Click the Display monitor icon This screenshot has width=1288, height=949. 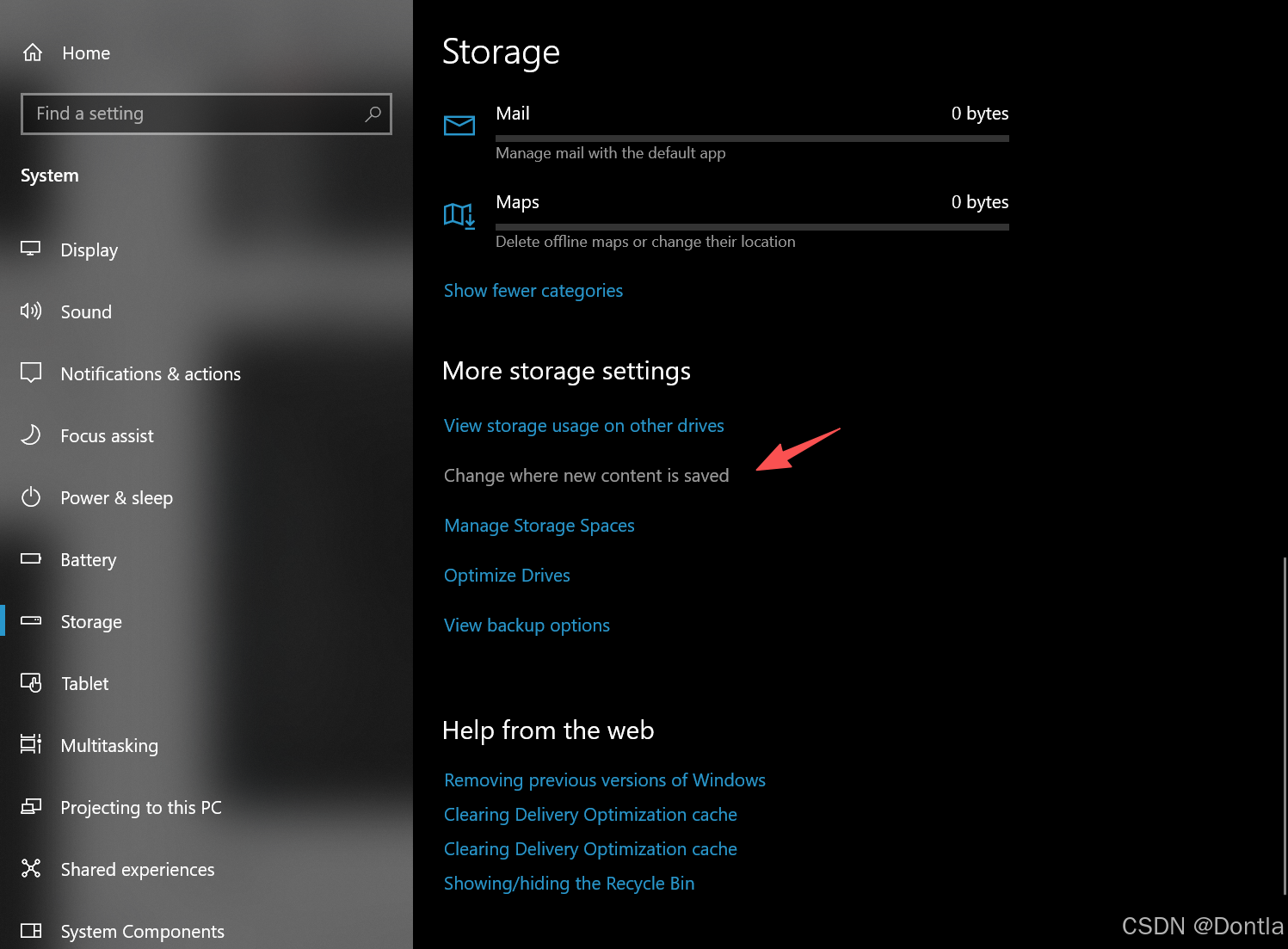[31, 249]
